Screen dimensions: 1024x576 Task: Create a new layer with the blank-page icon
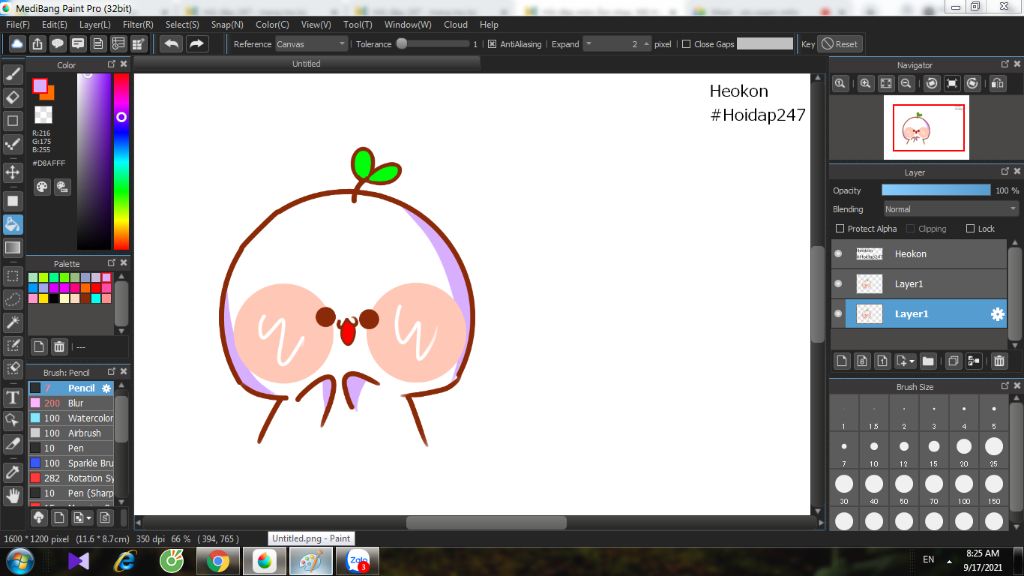point(842,361)
